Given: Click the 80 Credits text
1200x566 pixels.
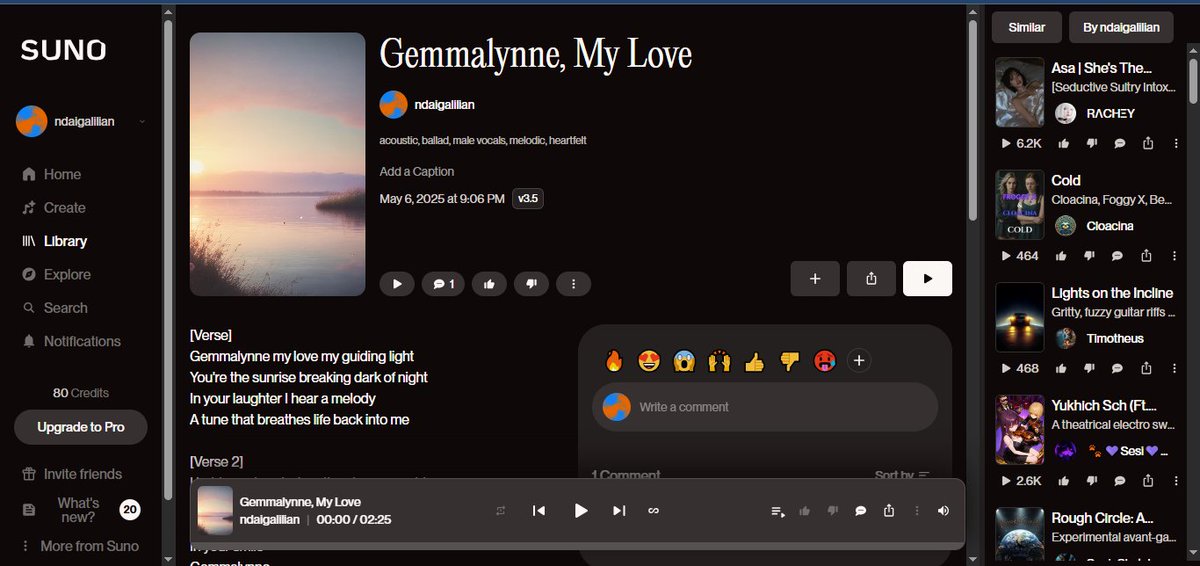Looking at the screenshot, I should point(81,393).
